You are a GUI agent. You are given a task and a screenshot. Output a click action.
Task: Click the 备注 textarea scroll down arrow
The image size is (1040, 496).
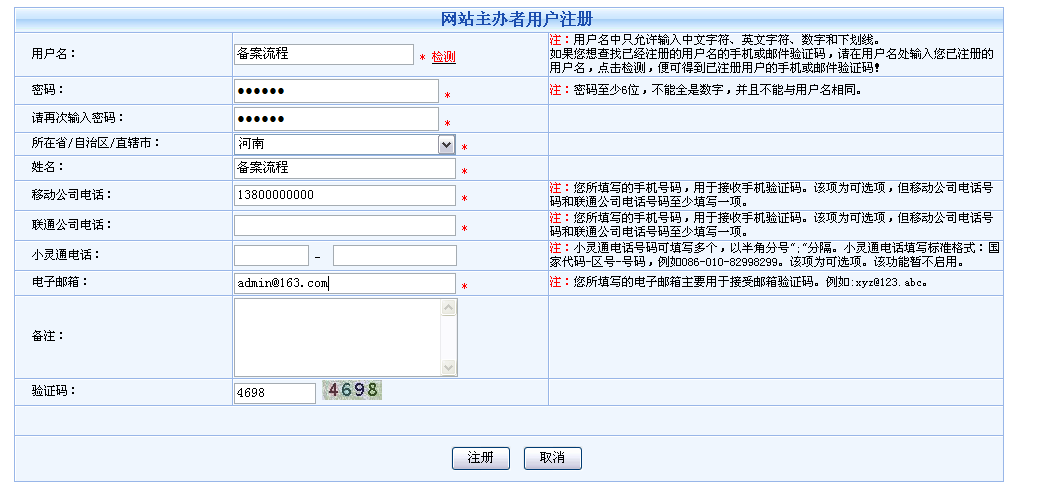tap(449, 367)
